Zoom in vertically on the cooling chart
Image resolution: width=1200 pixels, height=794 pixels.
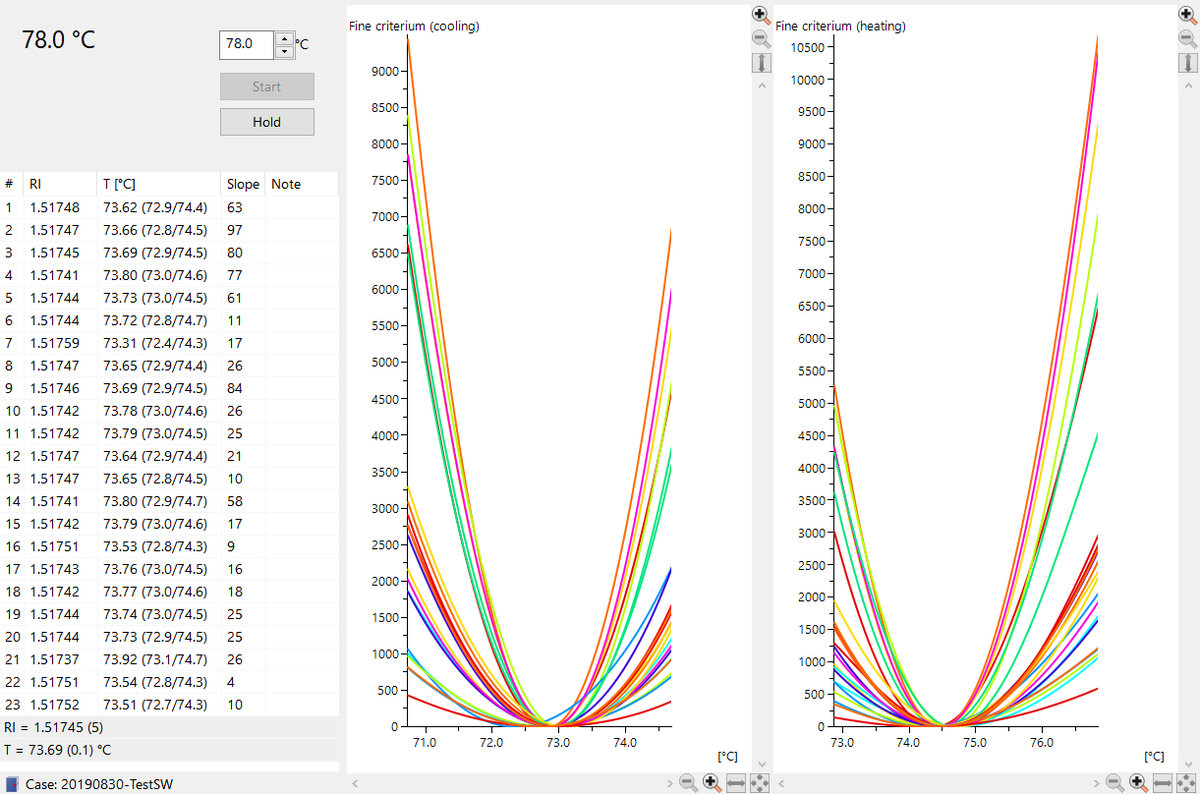[x=761, y=15]
